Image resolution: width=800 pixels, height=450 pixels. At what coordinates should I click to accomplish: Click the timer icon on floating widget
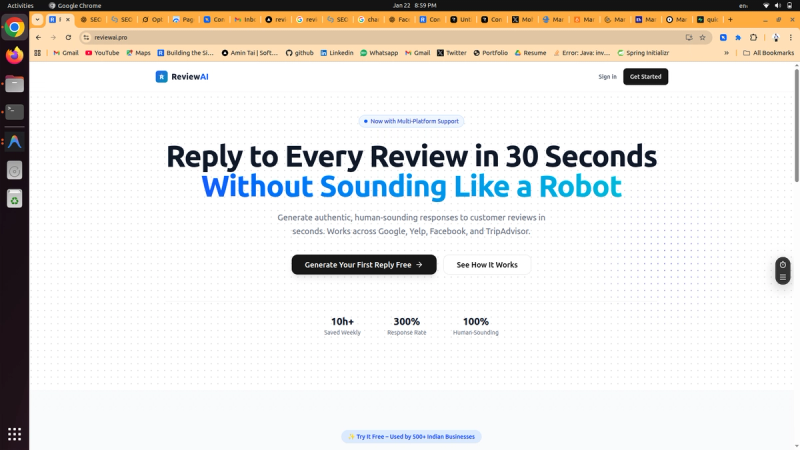point(783,265)
